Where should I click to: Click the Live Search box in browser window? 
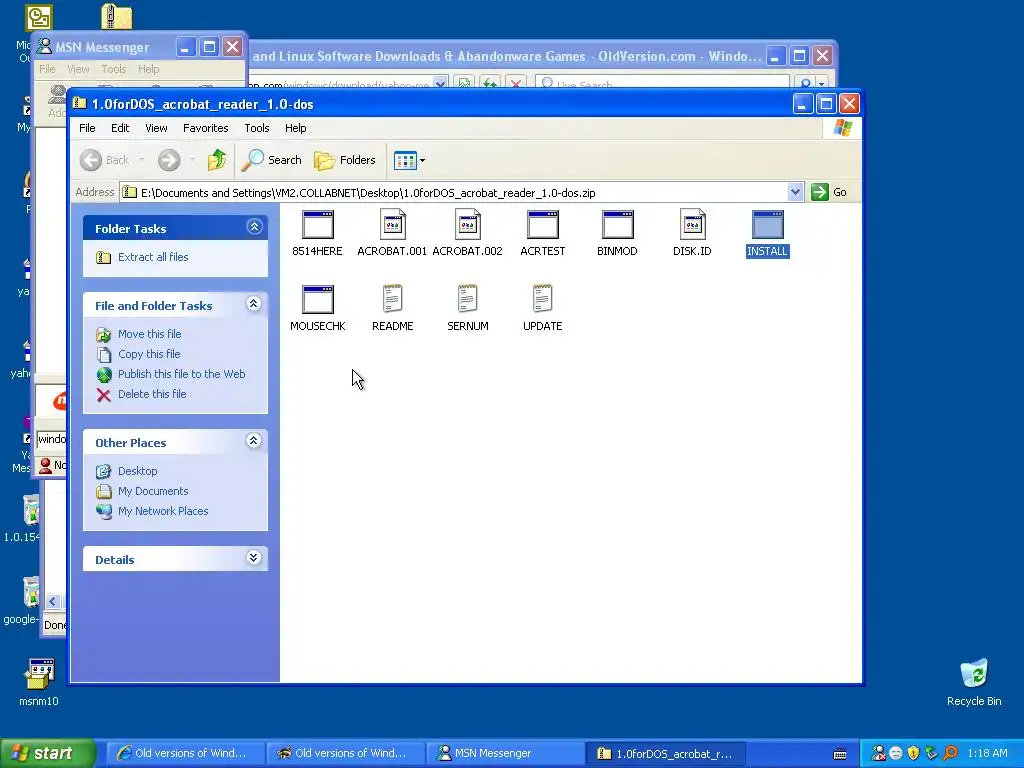point(662,84)
